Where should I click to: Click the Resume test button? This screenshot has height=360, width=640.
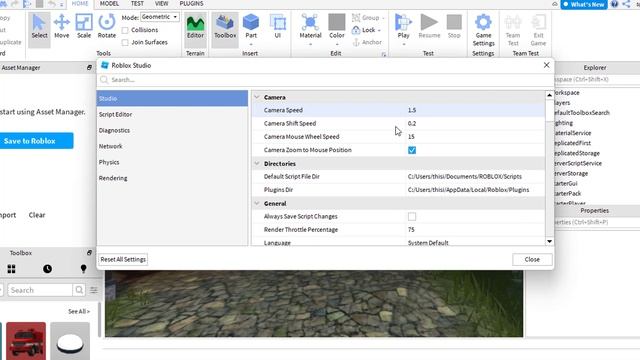pos(429,27)
